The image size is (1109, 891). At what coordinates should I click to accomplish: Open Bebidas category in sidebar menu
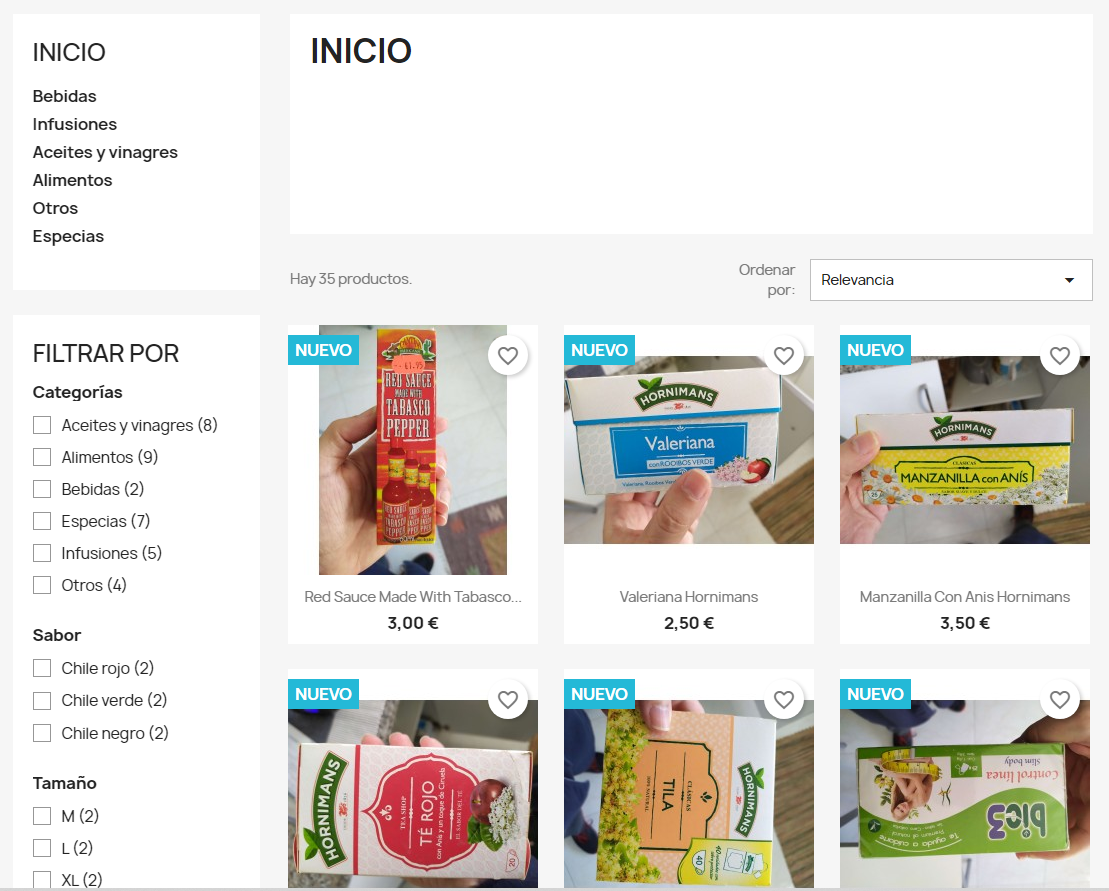click(64, 96)
